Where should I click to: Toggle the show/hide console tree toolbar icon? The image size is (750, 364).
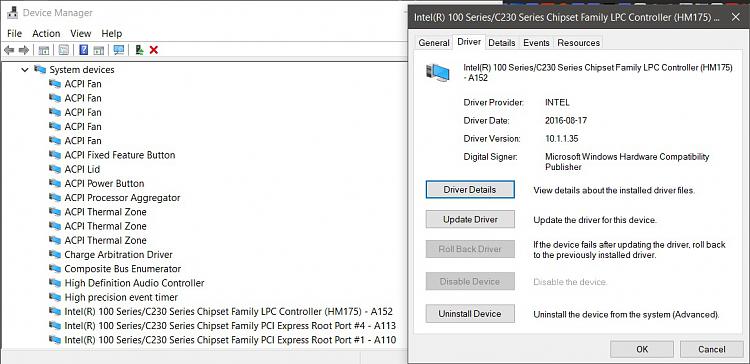(x=44, y=50)
